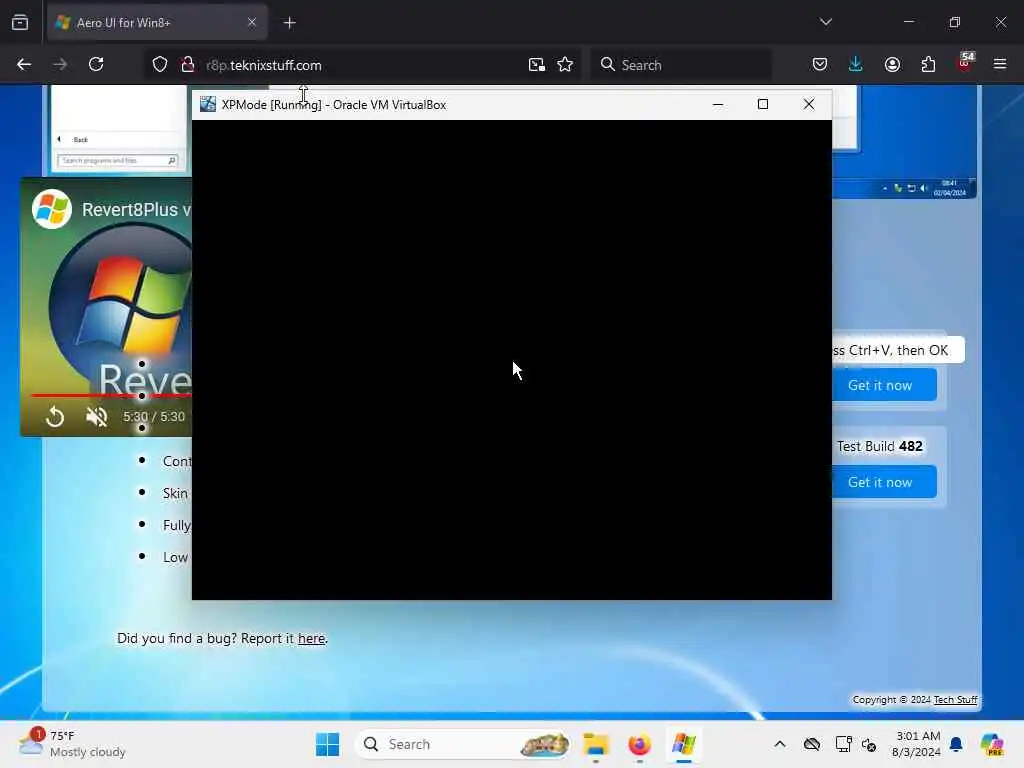Image resolution: width=1024 pixels, height=768 pixels.
Task: Open the Firefox downloads panel
Action: pos(856,64)
